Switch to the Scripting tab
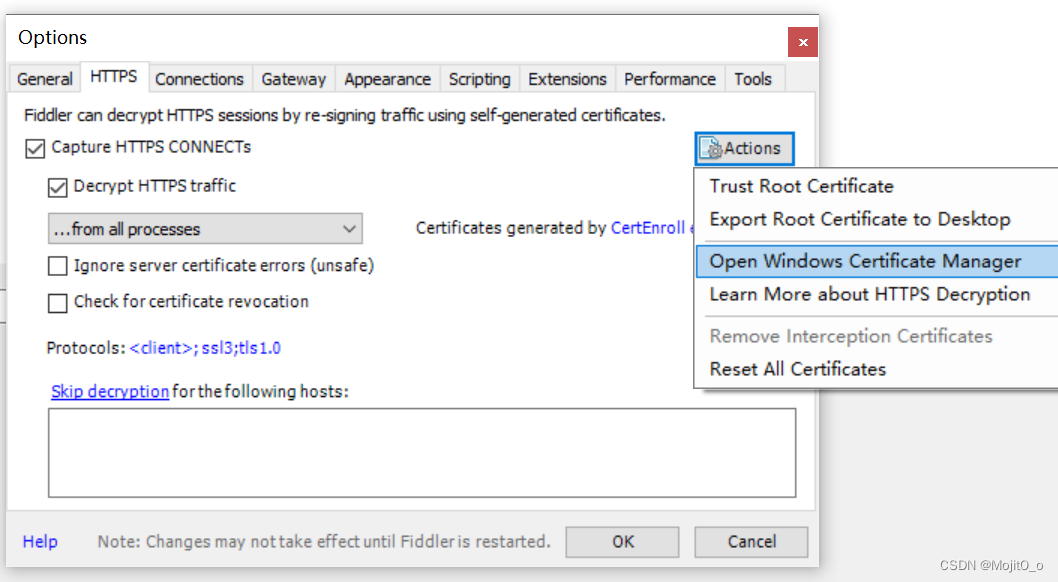 point(480,79)
